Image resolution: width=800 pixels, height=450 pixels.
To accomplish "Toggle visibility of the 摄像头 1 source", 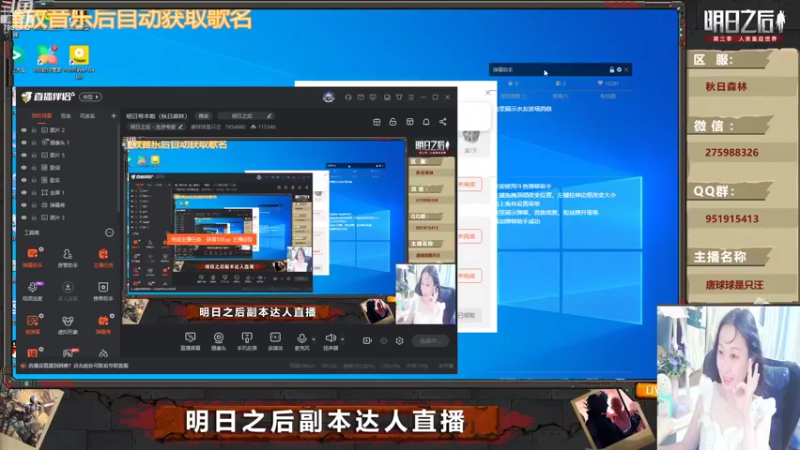I will pos(23,142).
